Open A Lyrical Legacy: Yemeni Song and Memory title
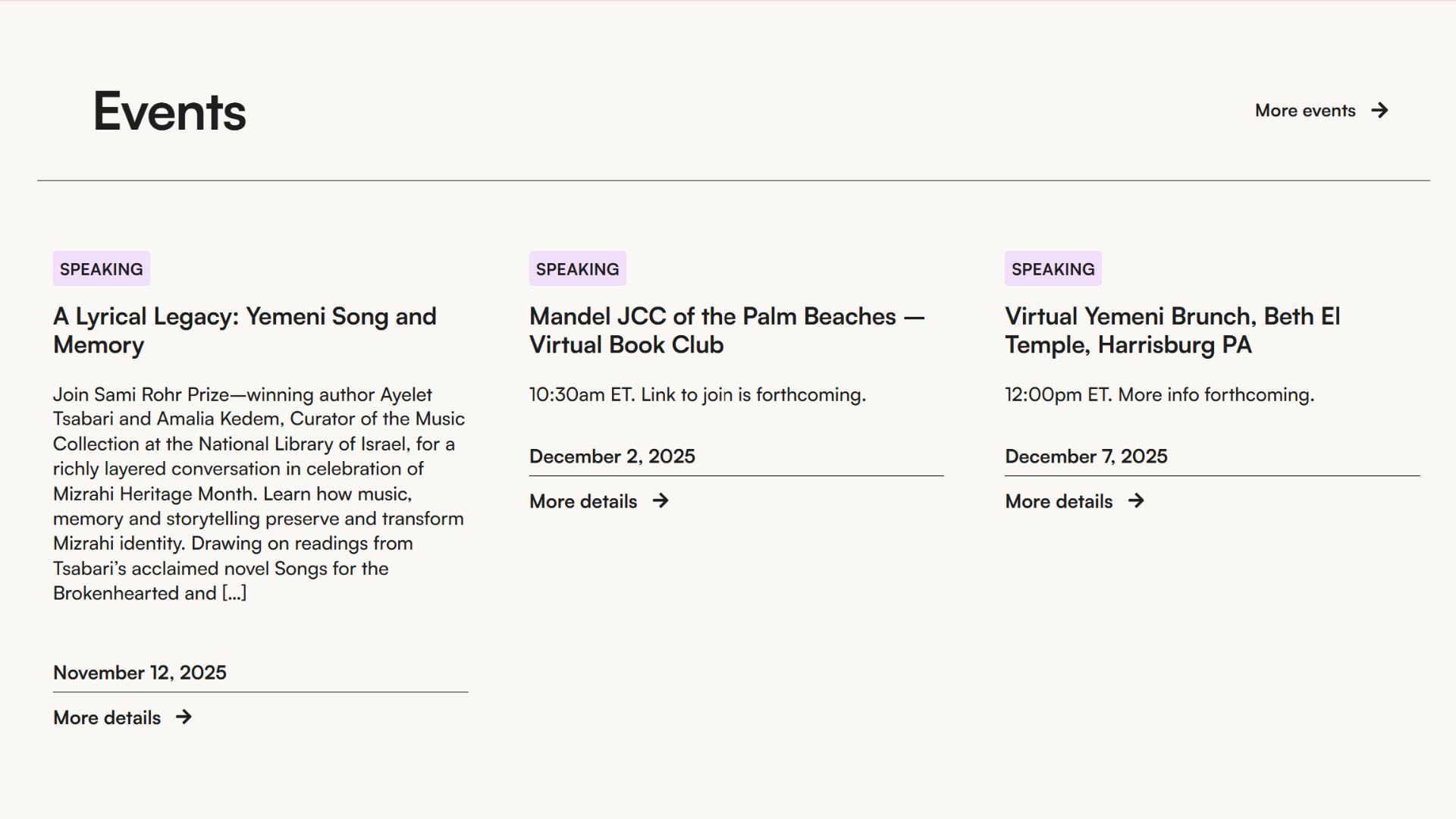Image resolution: width=1456 pixels, height=819 pixels. (244, 331)
